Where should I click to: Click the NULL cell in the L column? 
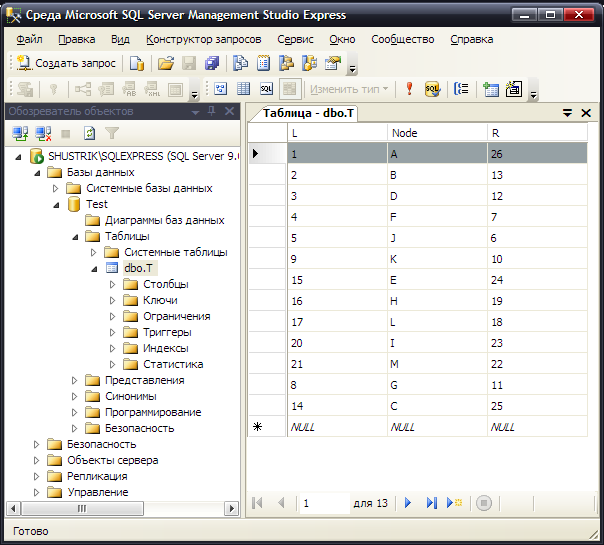(x=337, y=427)
